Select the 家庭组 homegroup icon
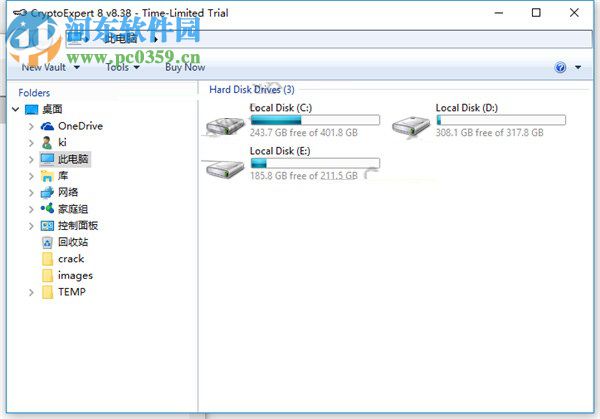 tap(47, 209)
